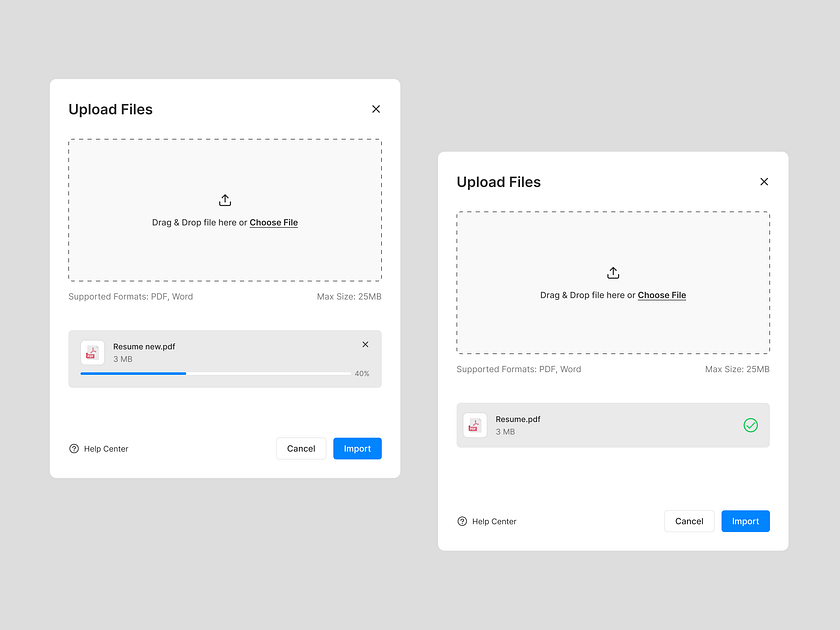Cancel the Resume new.pdf upload via its X
Screen dimensions: 840x630
pos(365,344)
